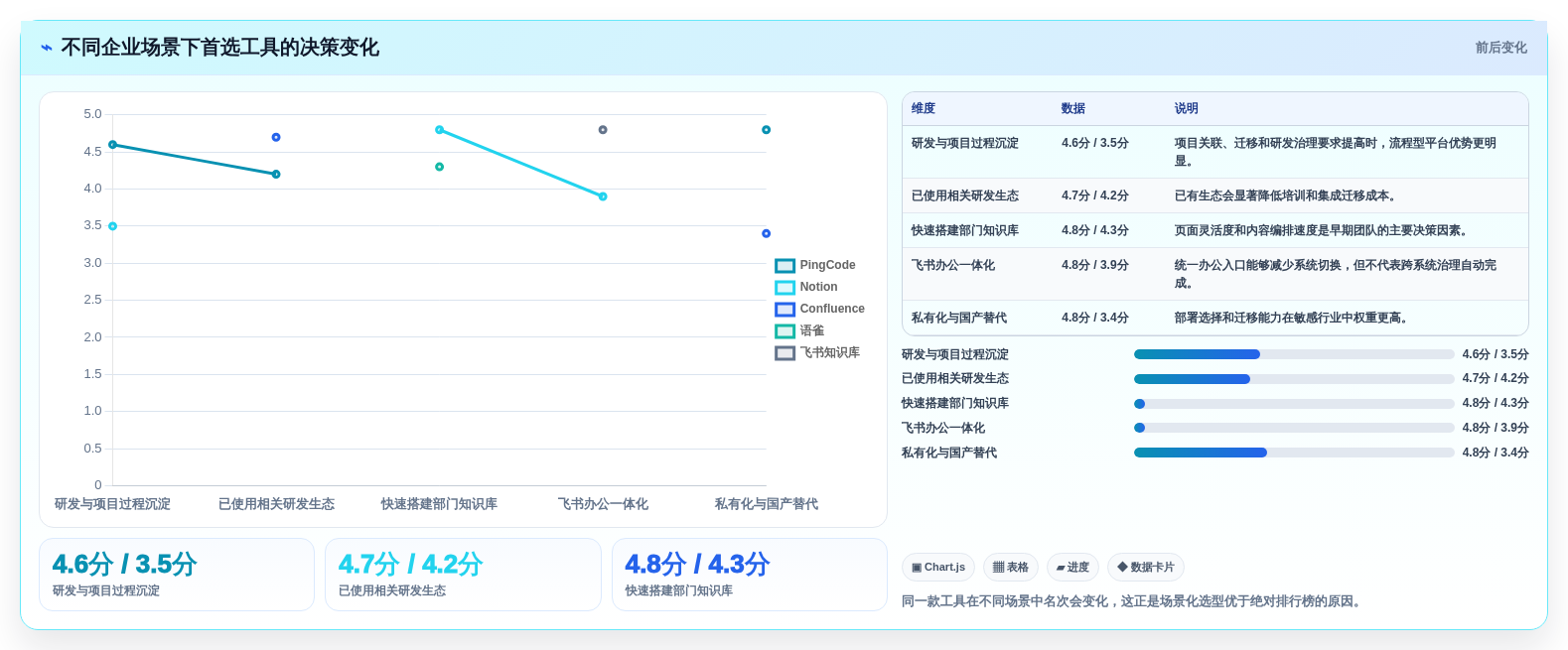The height and width of the screenshot is (650, 1568).
Task: Click table value 4.8分 / 3.9分
Action: (x=1095, y=265)
